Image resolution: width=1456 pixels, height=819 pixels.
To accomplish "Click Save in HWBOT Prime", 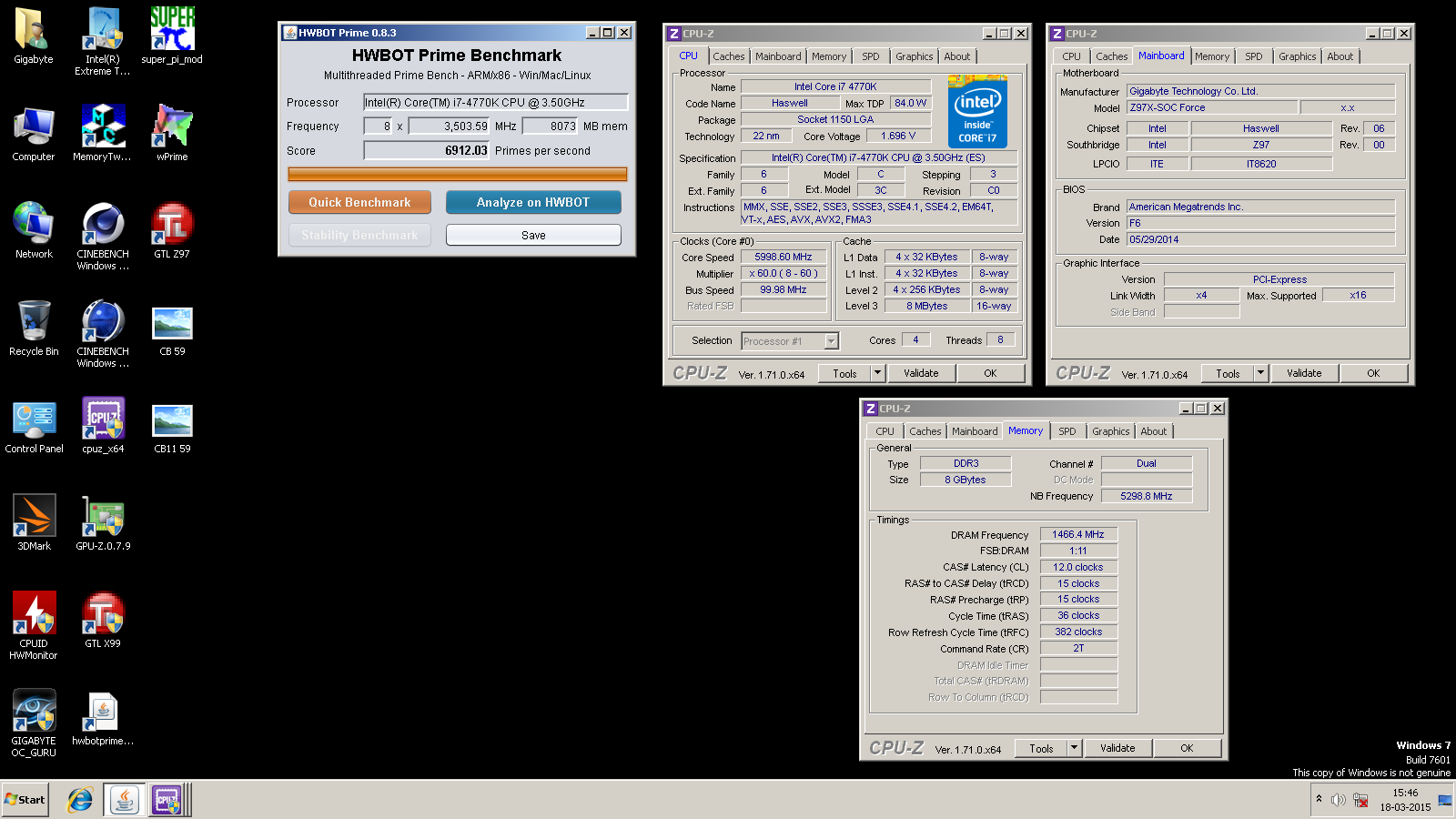I will [x=533, y=235].
